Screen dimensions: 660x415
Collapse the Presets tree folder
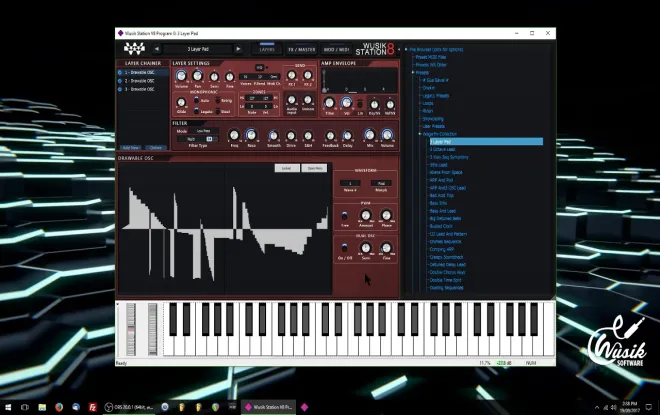(413, 73)
